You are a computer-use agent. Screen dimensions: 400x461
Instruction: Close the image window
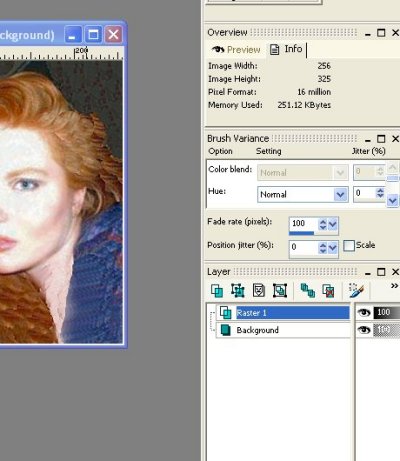tap(113, 34)
